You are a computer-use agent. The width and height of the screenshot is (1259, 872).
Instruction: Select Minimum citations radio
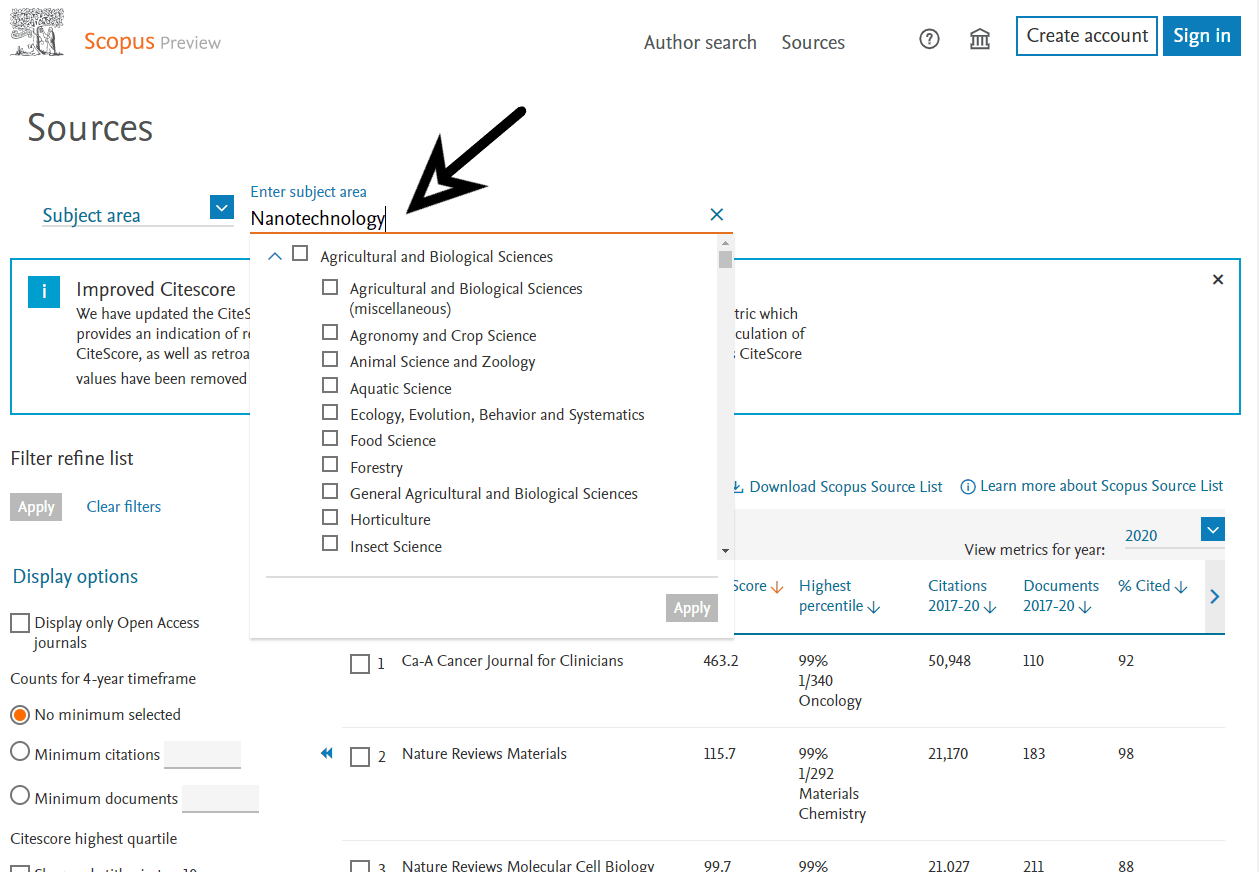20,752
